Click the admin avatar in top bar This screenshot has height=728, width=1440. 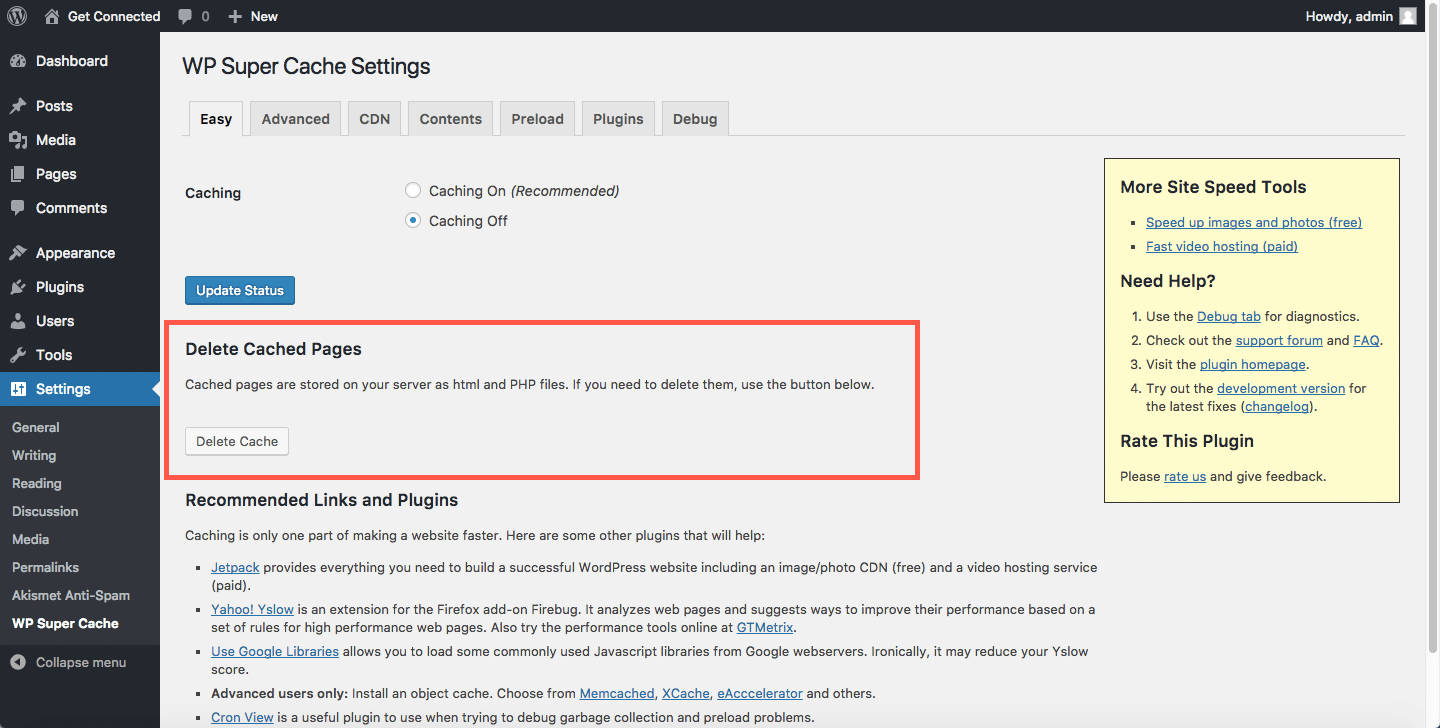coord(1407,16)
